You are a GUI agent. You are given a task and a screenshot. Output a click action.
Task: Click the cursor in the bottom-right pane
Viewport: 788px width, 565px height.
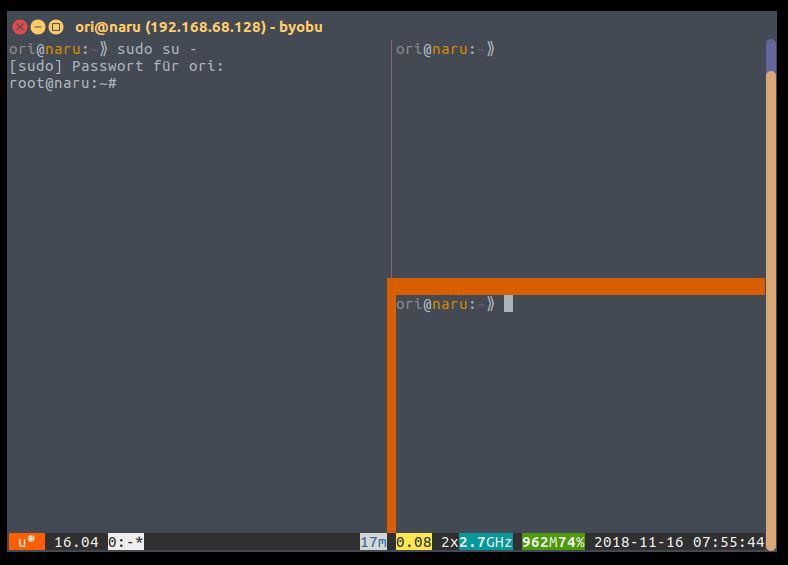click(508, 304)
